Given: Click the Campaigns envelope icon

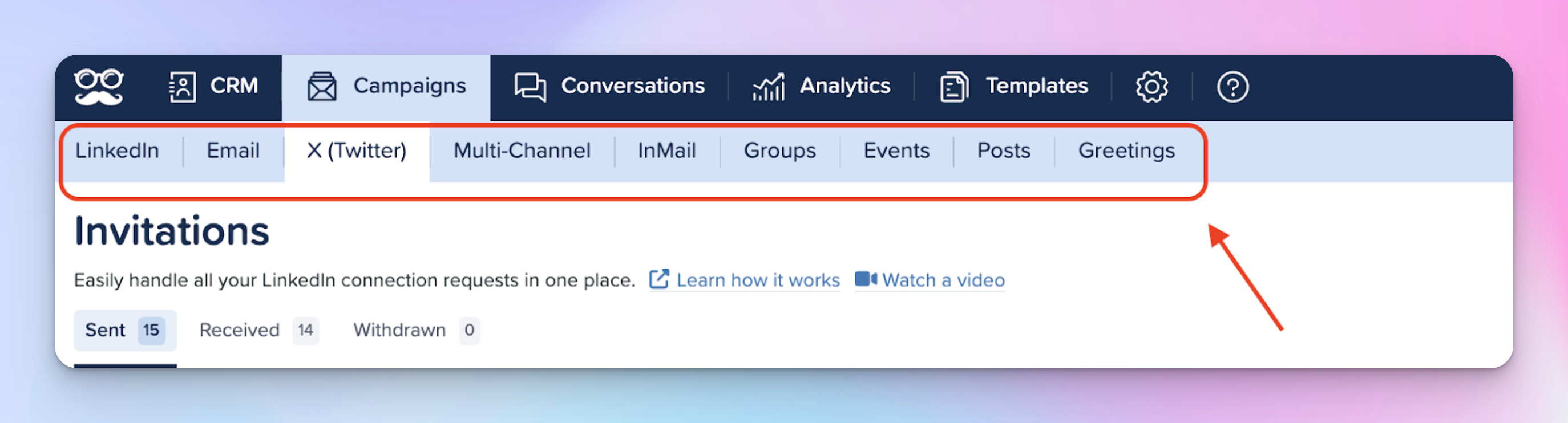Looking at the screenshot, I should pyautogui.click(x=321, y=87).
